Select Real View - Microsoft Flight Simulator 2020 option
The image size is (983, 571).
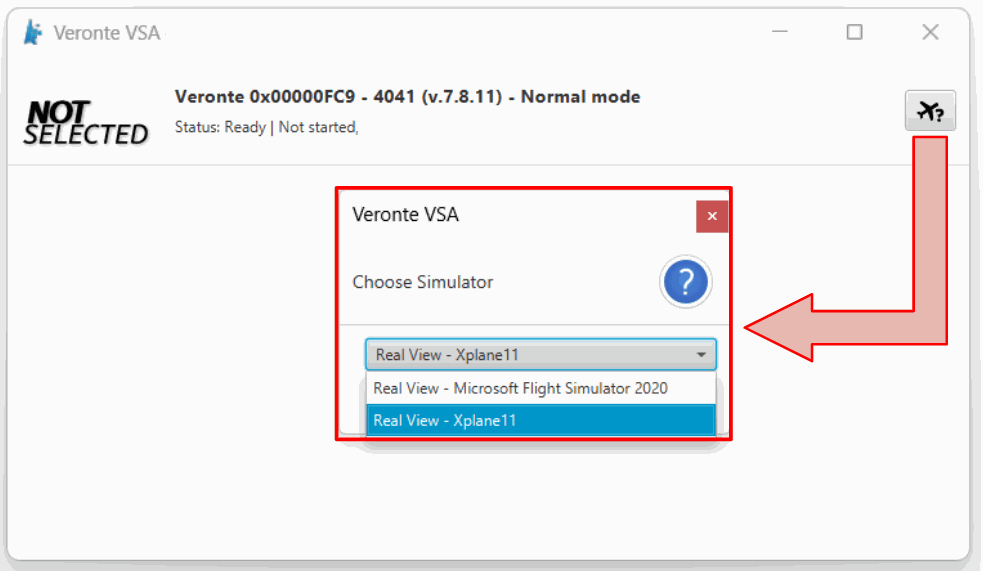point(520,388)
